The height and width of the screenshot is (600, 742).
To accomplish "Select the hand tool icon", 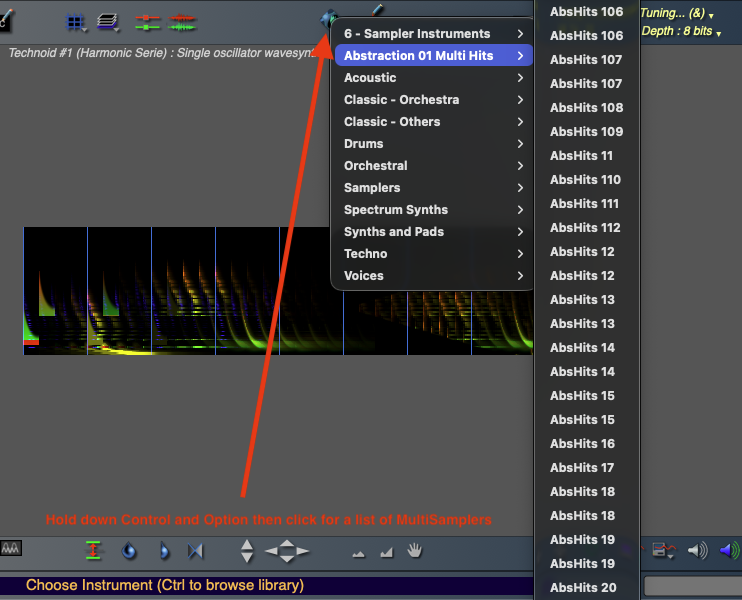I will (x=415, y=550).
